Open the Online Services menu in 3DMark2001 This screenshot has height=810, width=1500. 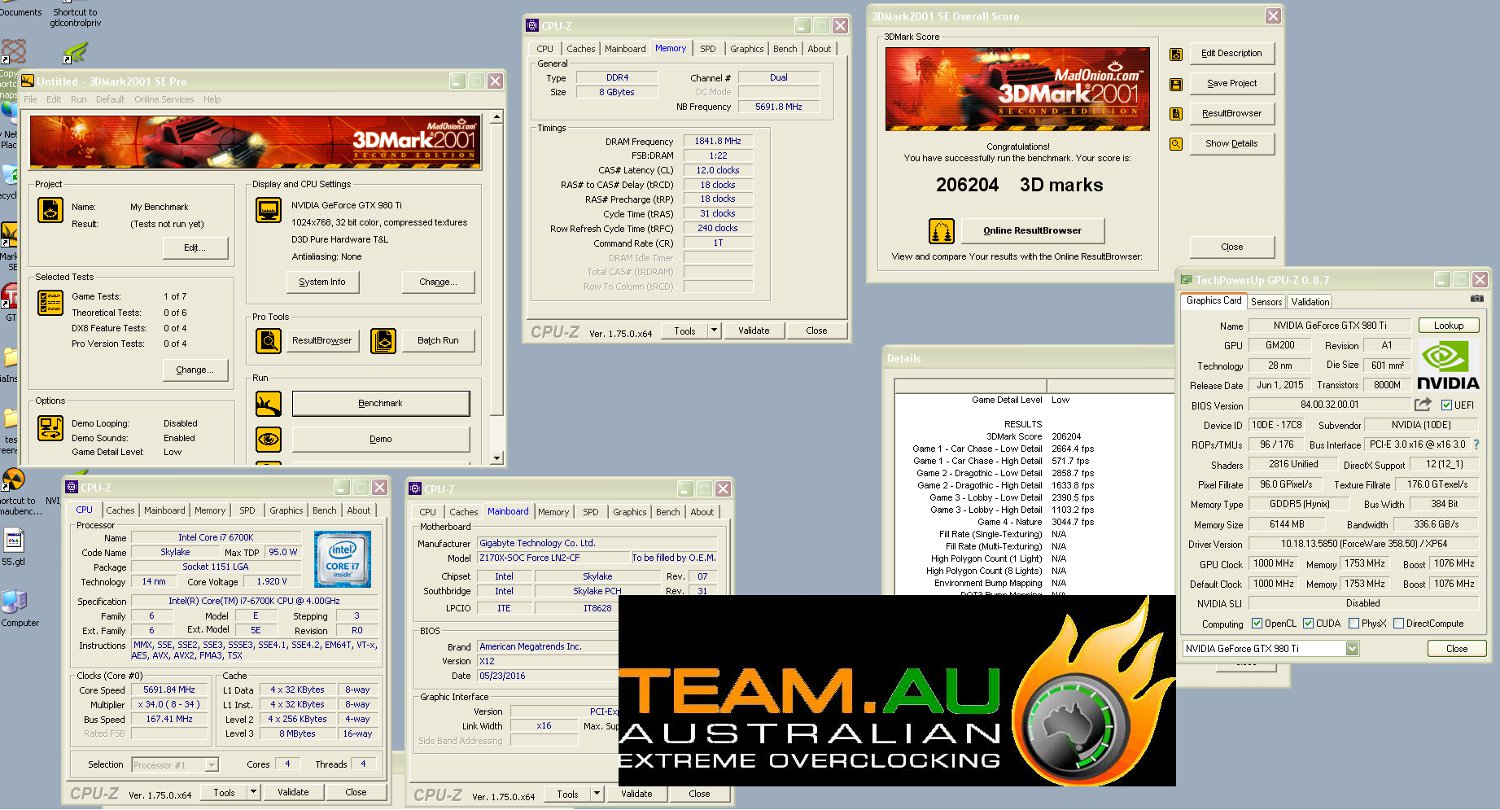[164, 100]
